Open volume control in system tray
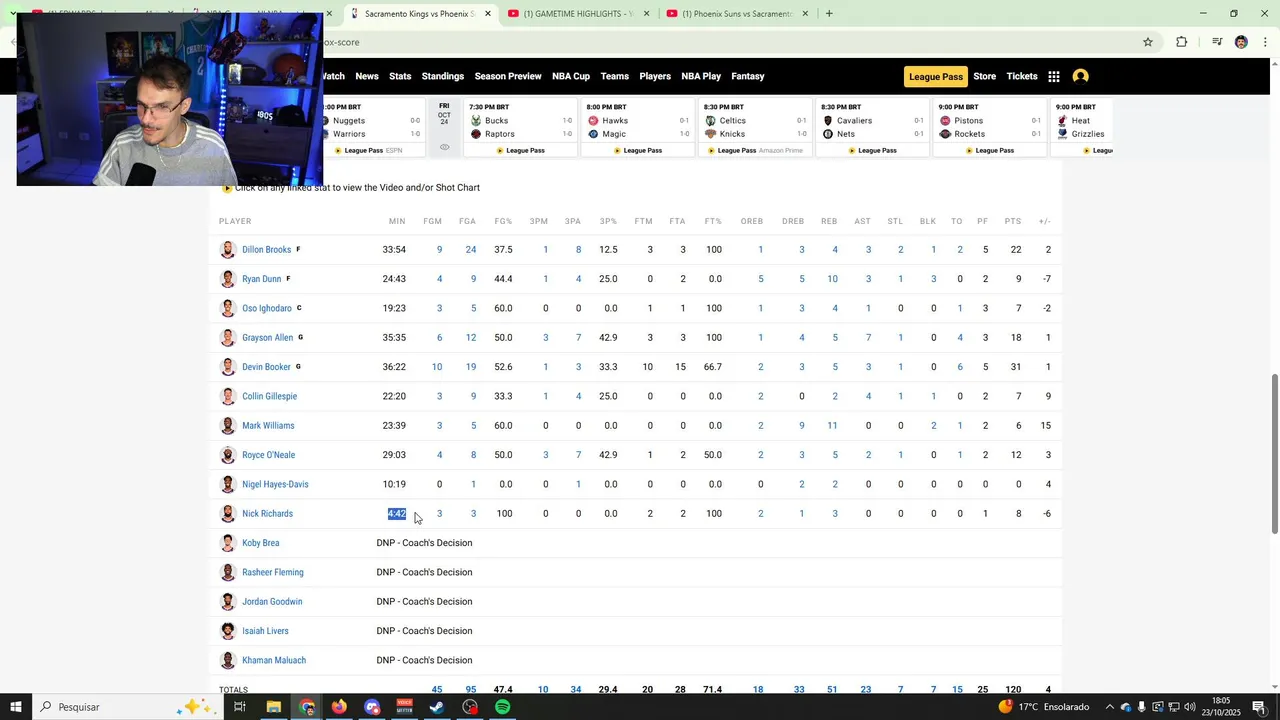 pyautogui.click(x=1190, y=707)
